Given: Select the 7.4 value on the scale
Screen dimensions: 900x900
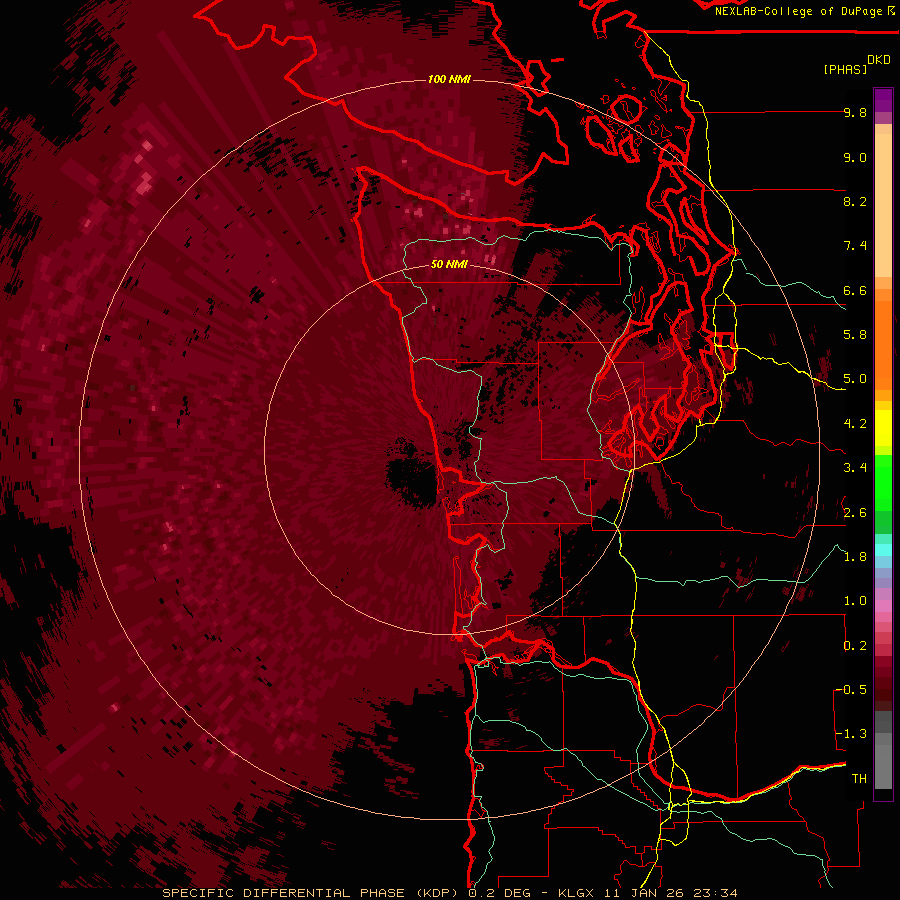Looking at the screenshot, I should point(855,246).
